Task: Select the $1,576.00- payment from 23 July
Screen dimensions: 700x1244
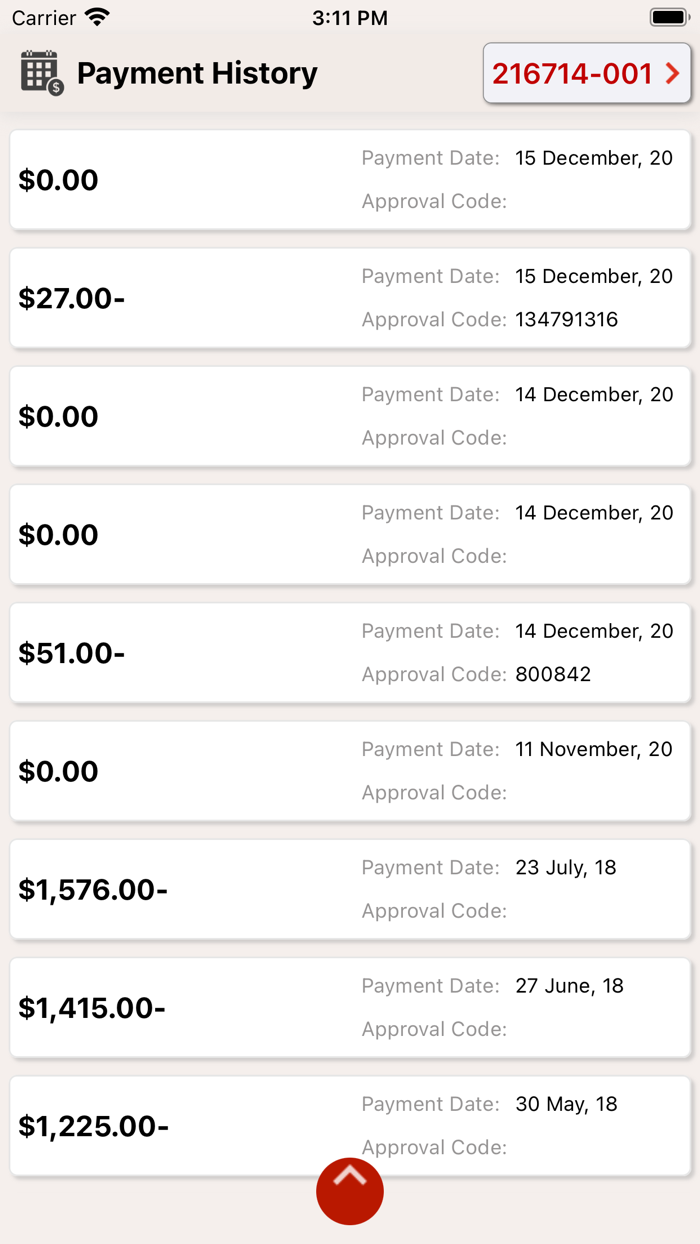Action: coord(350,889)
